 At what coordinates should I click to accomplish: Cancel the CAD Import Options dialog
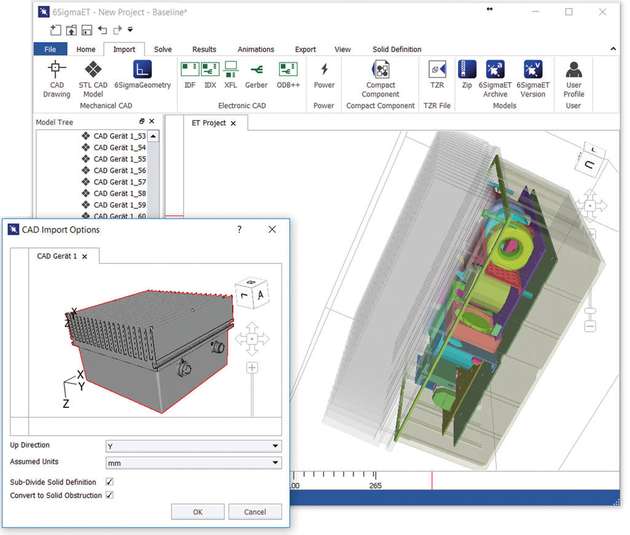(x=255, y=512)
